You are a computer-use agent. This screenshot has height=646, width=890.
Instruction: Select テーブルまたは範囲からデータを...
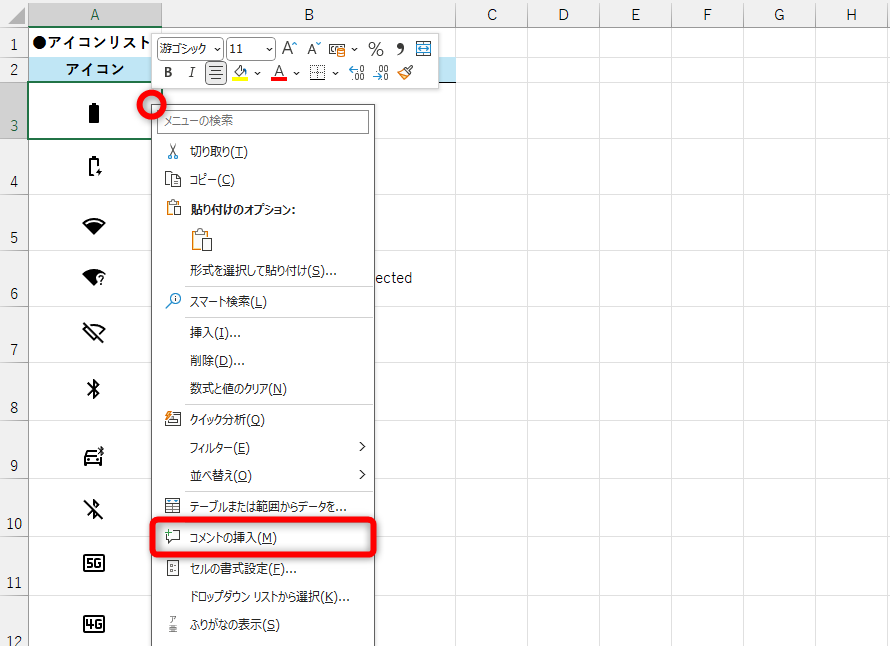coord(263,506)
